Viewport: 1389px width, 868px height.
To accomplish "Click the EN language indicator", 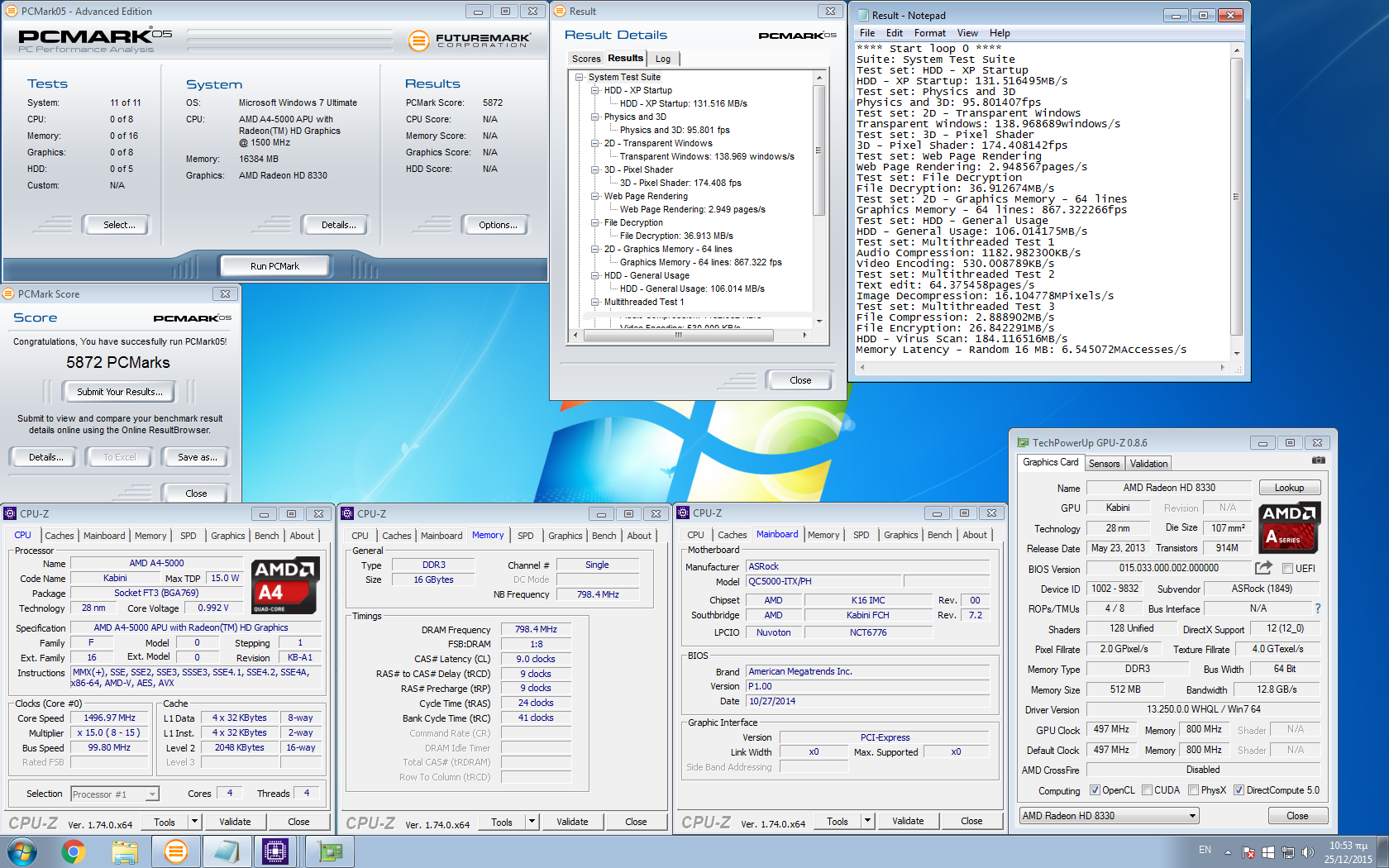I will pyautogui.click(x=1205, y=850).
